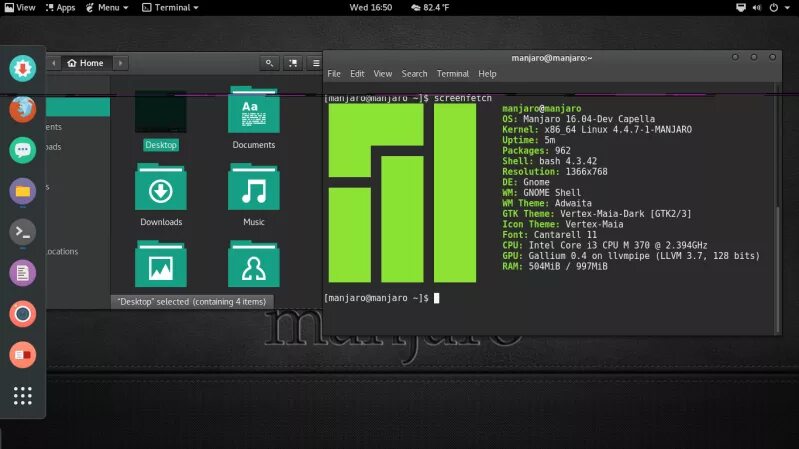799x449 pixels.
Task: Open the terminal Edit menu
Action: pos(357,74)
